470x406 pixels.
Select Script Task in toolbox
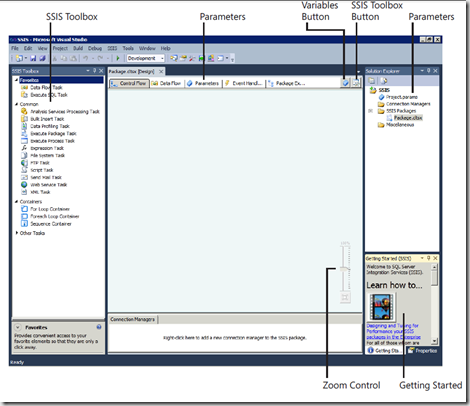click(37, 170)
